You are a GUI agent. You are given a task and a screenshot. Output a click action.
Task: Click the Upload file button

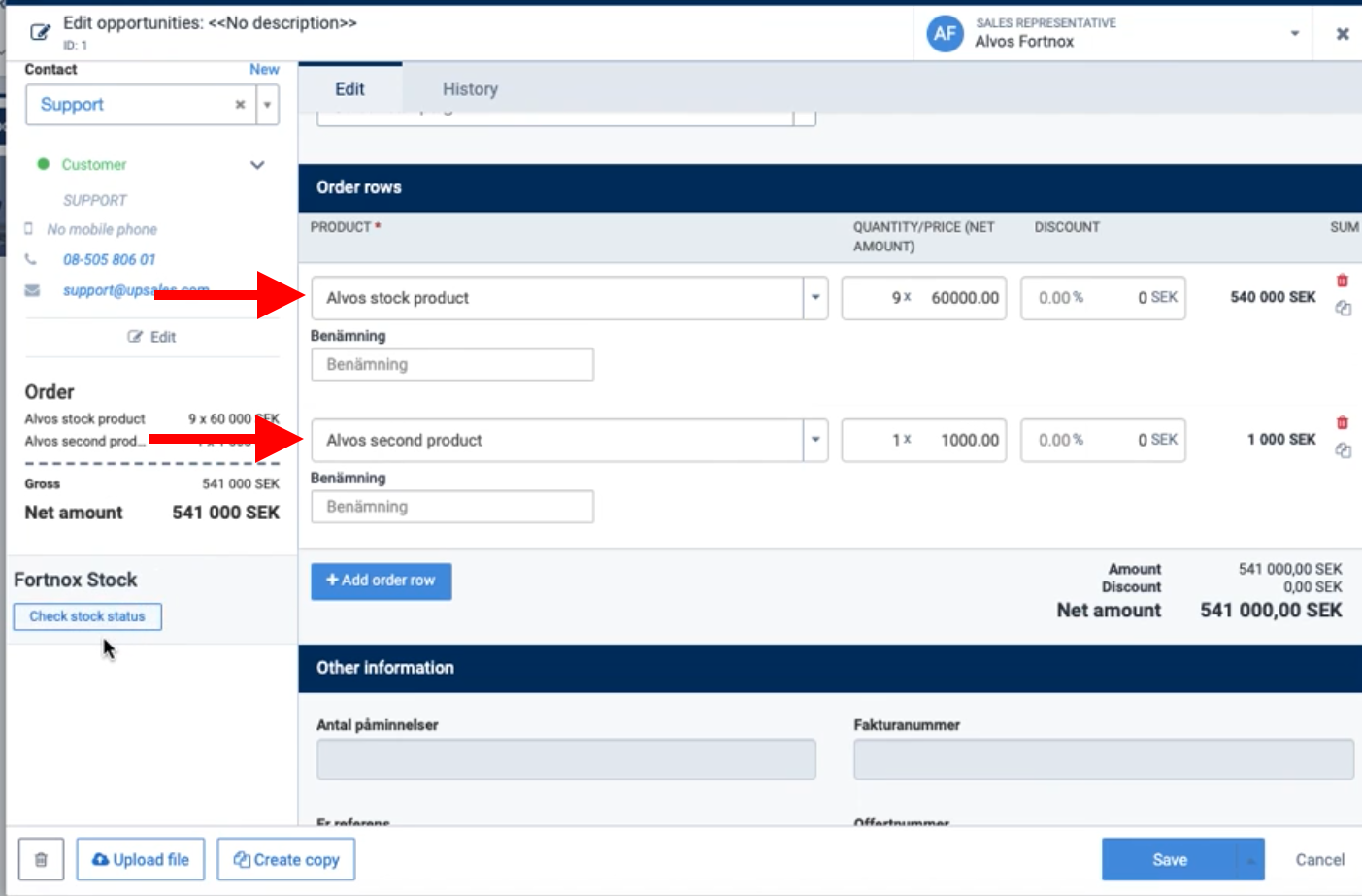[141, 859]
